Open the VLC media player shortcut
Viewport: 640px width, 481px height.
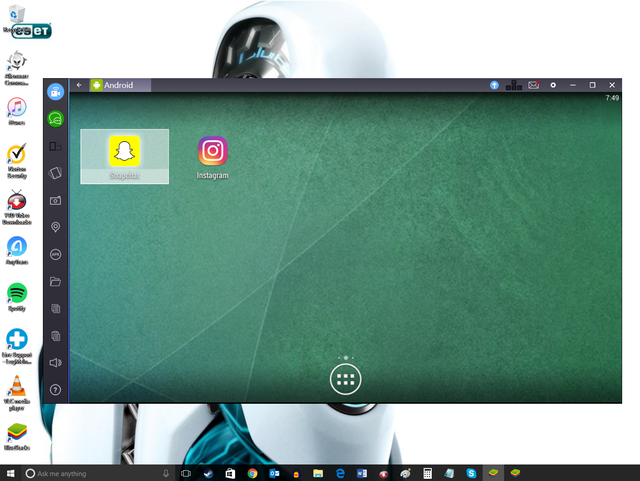point(17,393)
